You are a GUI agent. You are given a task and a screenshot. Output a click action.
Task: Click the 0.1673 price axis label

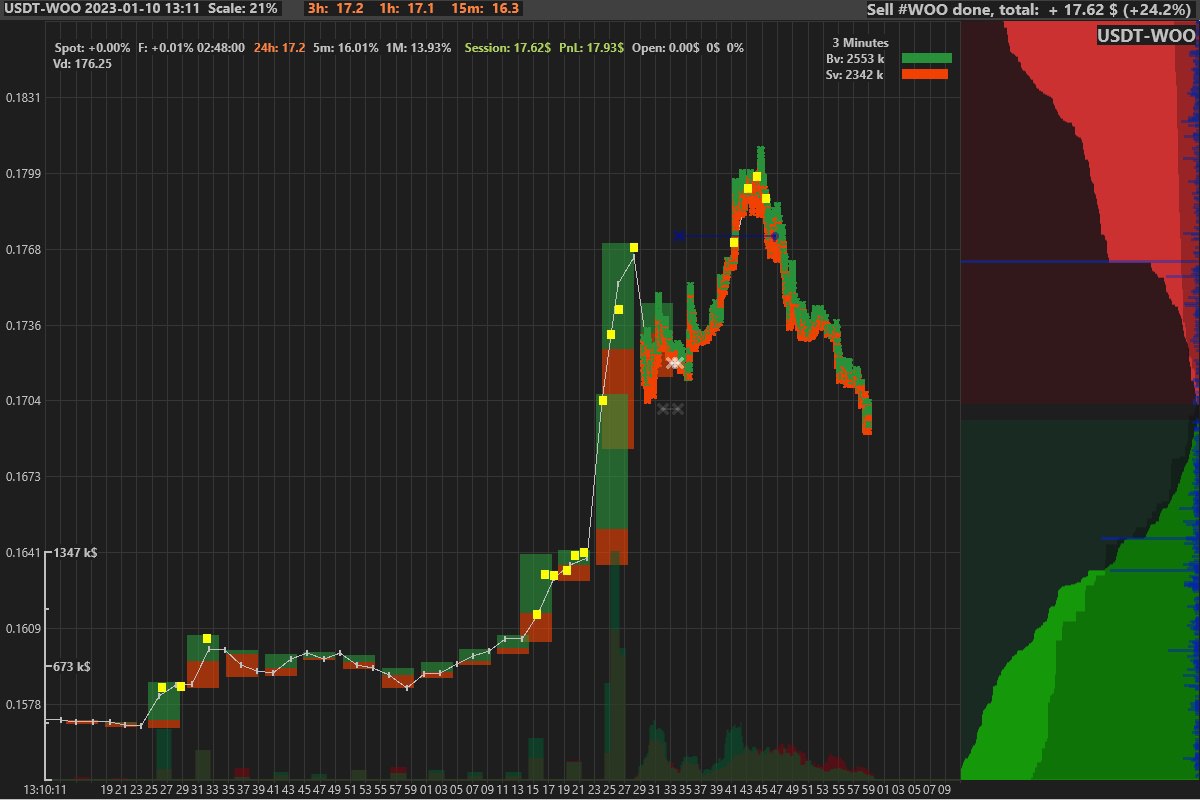click(23, 477)
